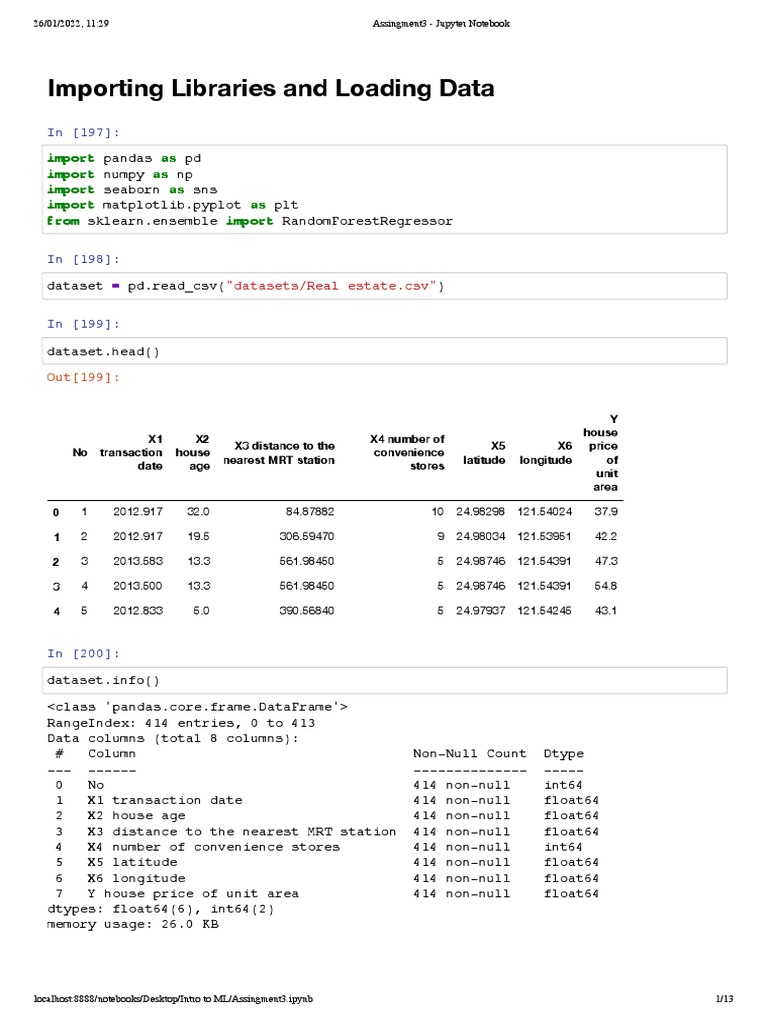Click the 'dtypes: float64(6), int64(2)' line

point(161,909)
